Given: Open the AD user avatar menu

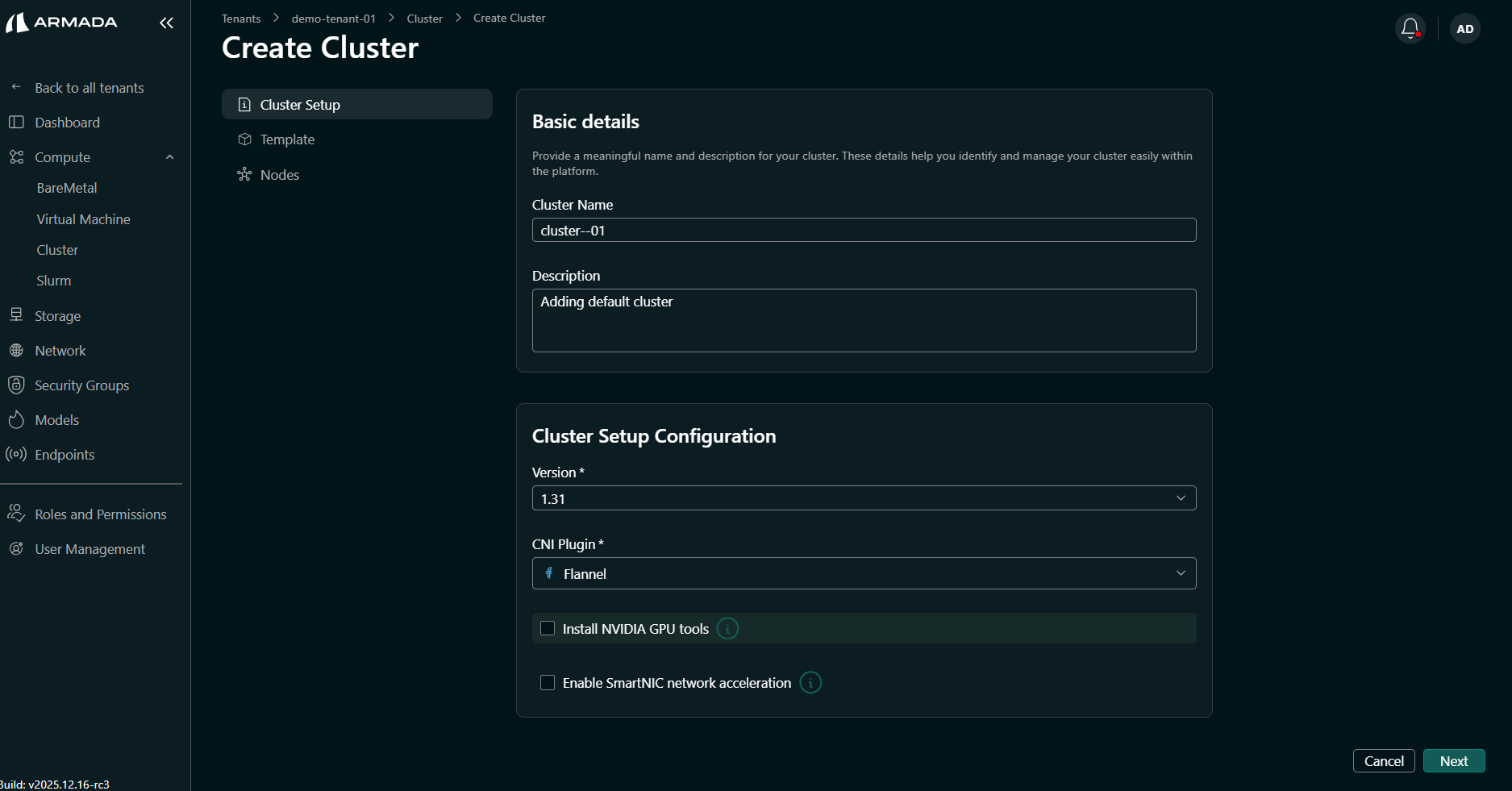Looking at the screenshot, I should pyautogui.click(x=1464, y=29).
